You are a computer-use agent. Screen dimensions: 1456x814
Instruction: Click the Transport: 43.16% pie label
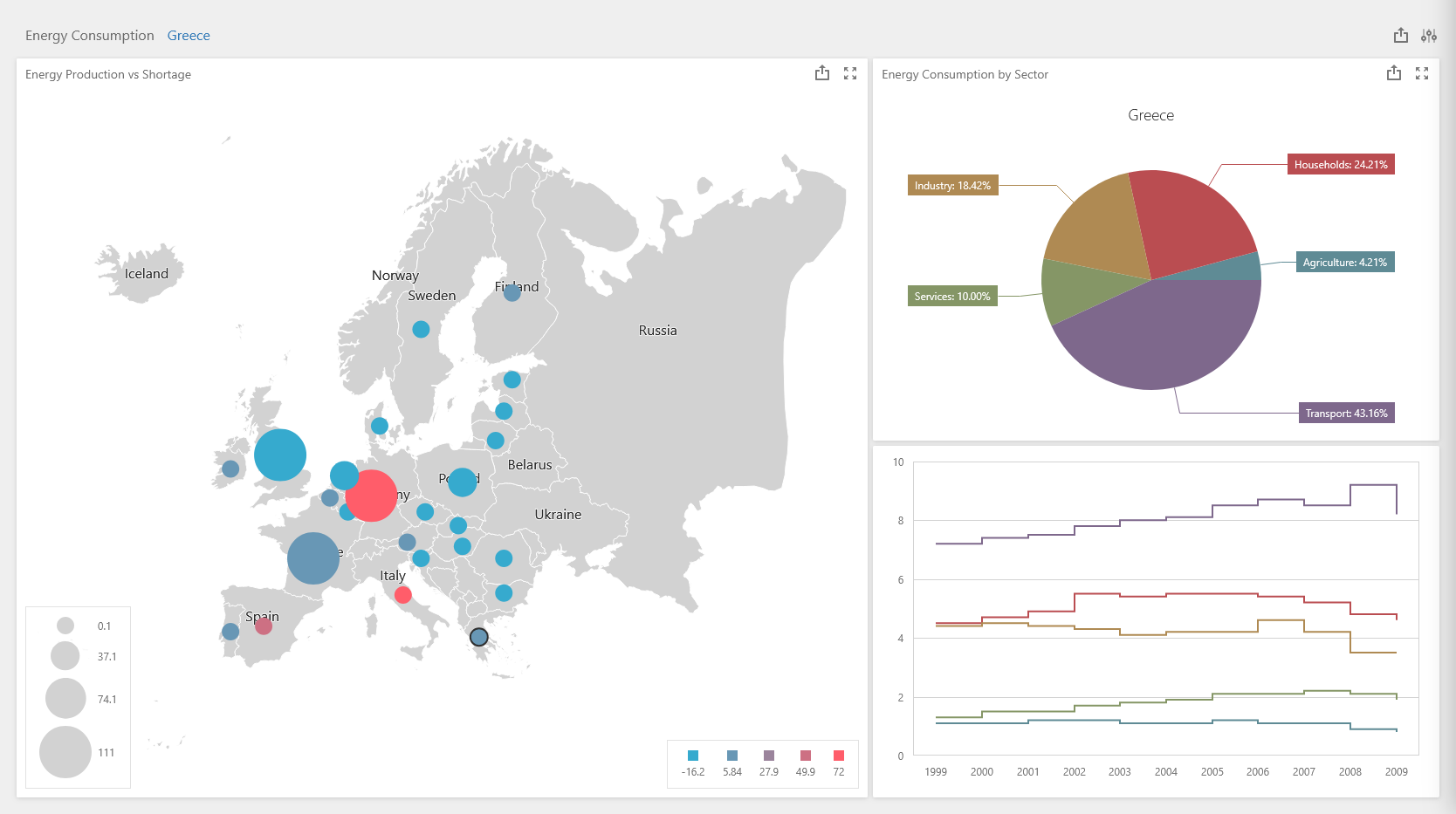1346,414
